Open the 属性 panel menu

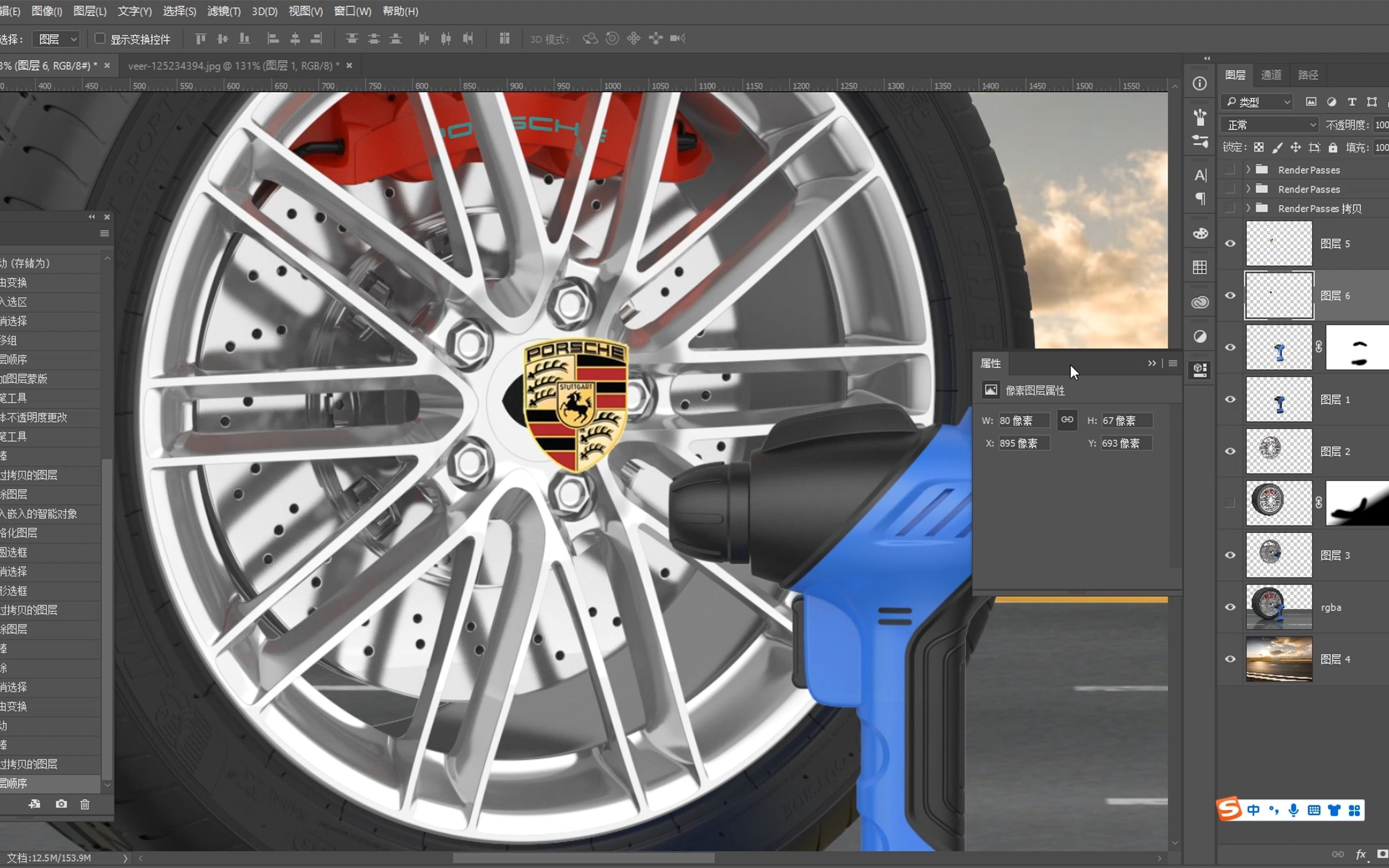coord(1173,363)
